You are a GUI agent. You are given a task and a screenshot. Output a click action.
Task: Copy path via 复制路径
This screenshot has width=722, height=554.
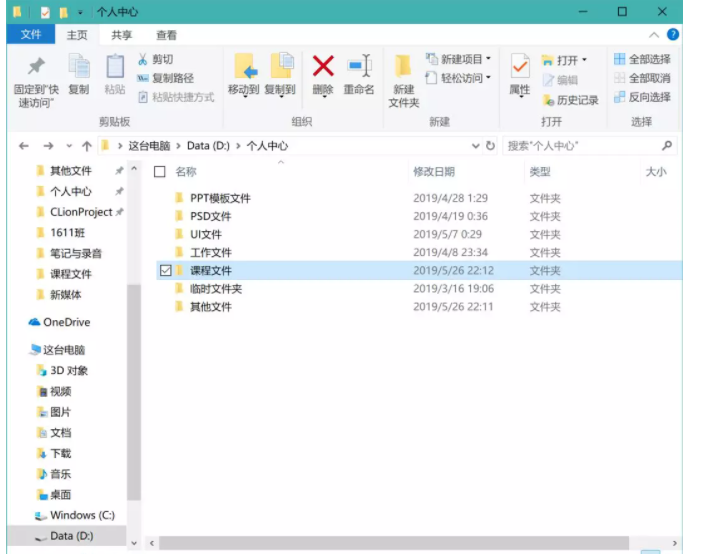pyautogui.click(x=166, y=78)
